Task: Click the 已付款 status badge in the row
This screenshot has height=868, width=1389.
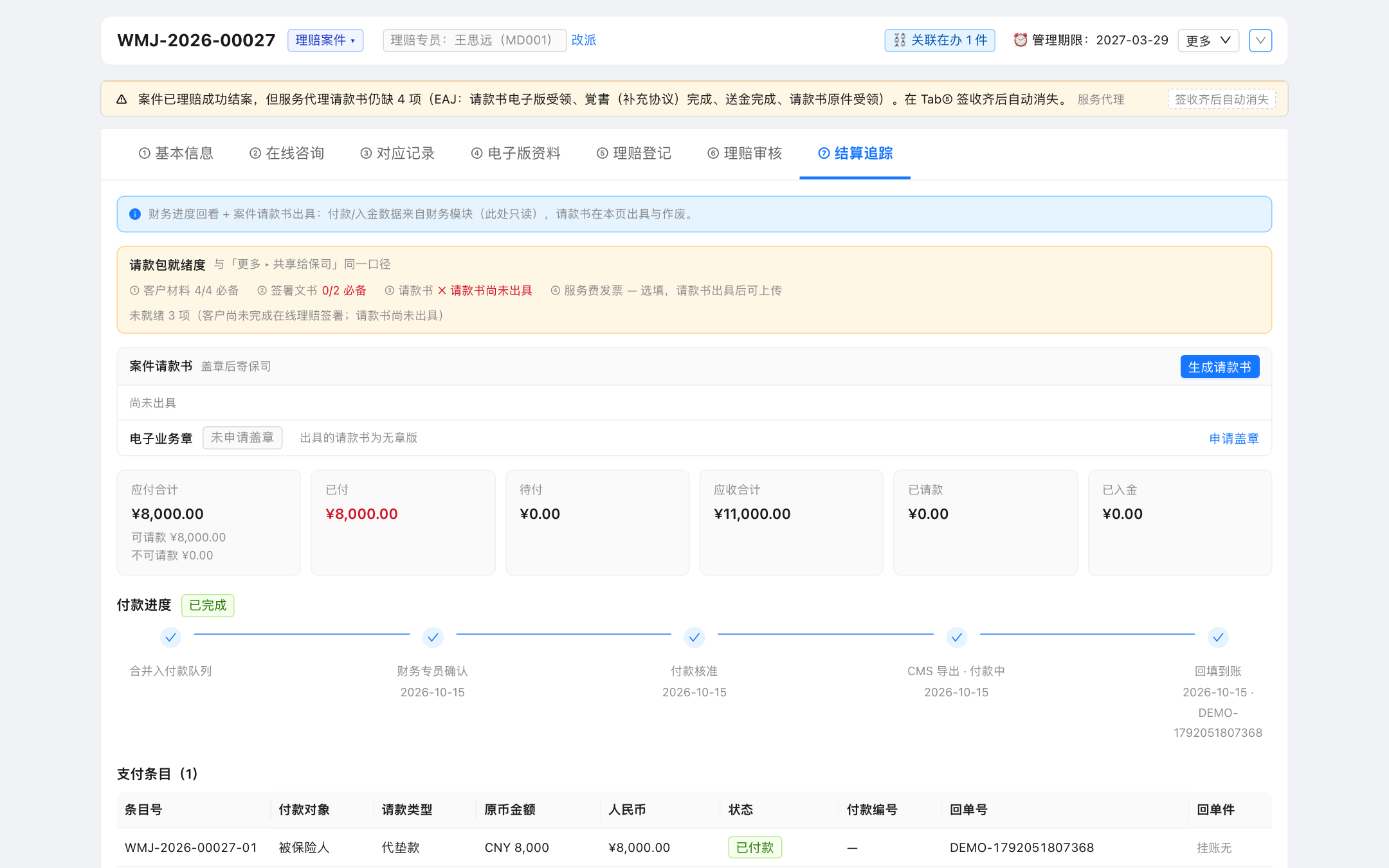Action: [x=755, y=847]
